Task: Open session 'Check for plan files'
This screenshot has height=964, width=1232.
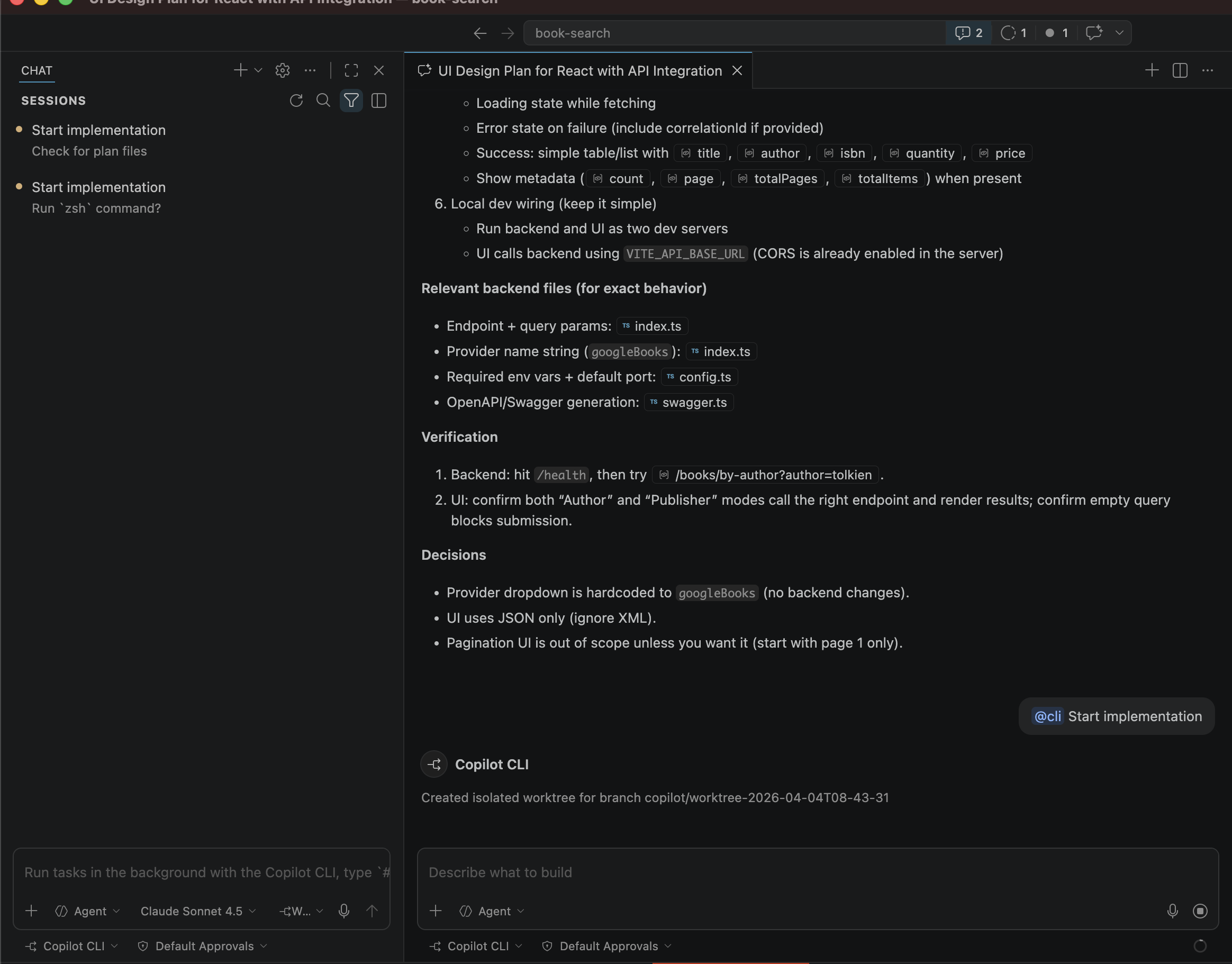Action: (202, 141)
